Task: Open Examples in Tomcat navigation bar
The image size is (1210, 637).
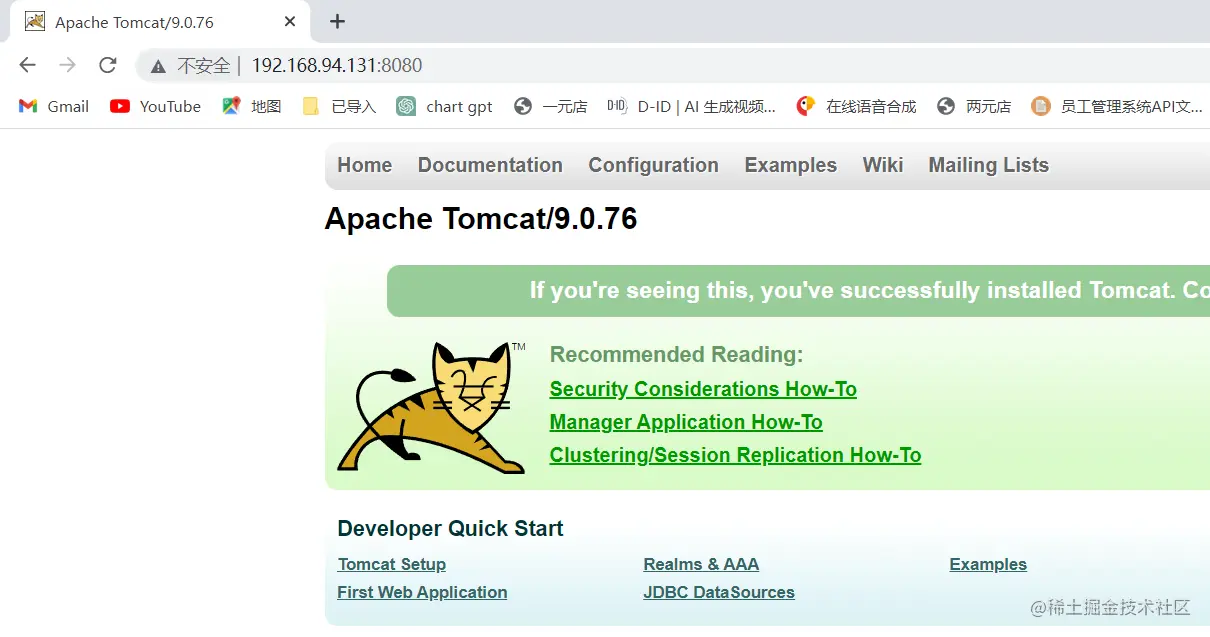Action: coord(790,165)
